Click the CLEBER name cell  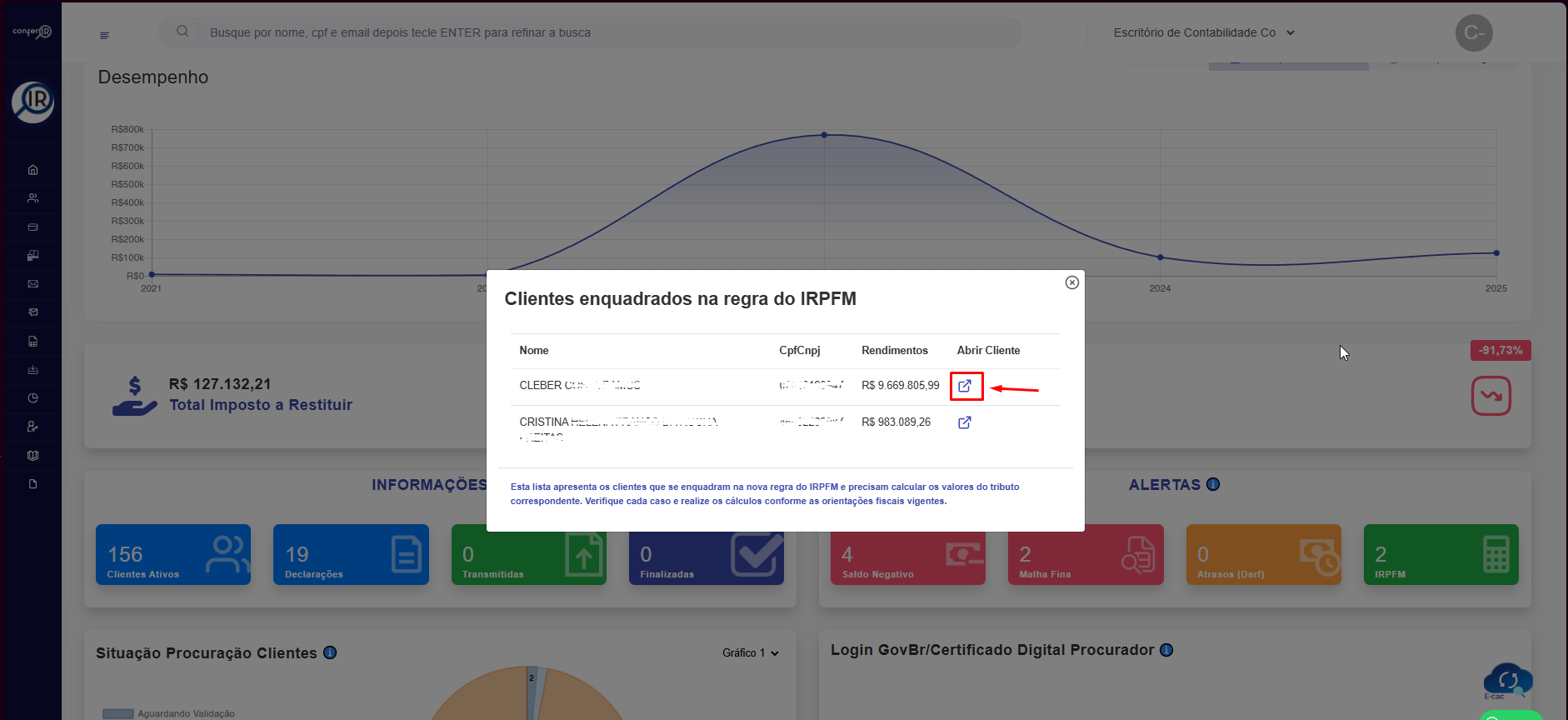click(x=580, y=386)
